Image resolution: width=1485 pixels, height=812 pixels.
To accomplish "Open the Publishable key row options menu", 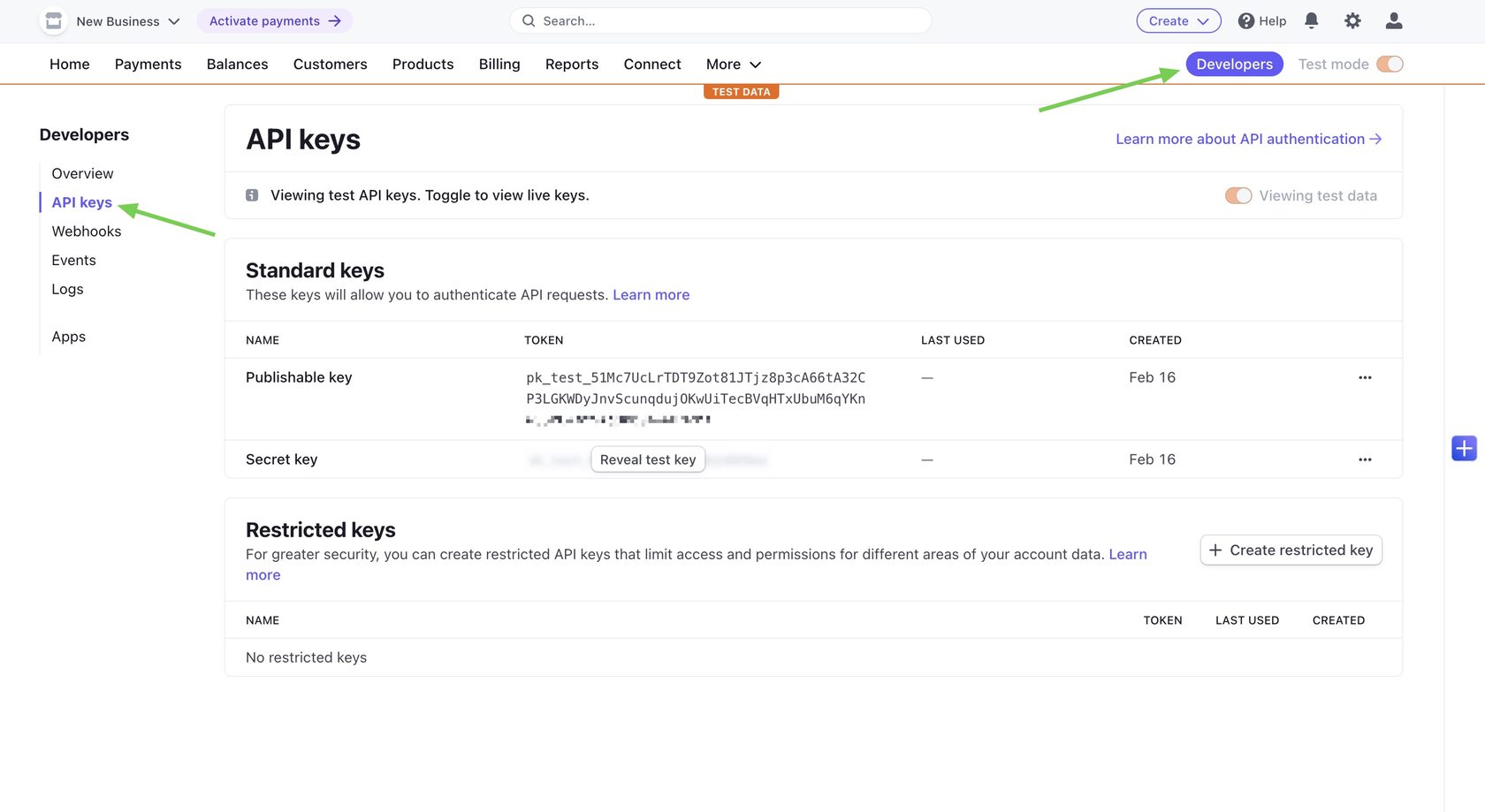I will 1365,377.
